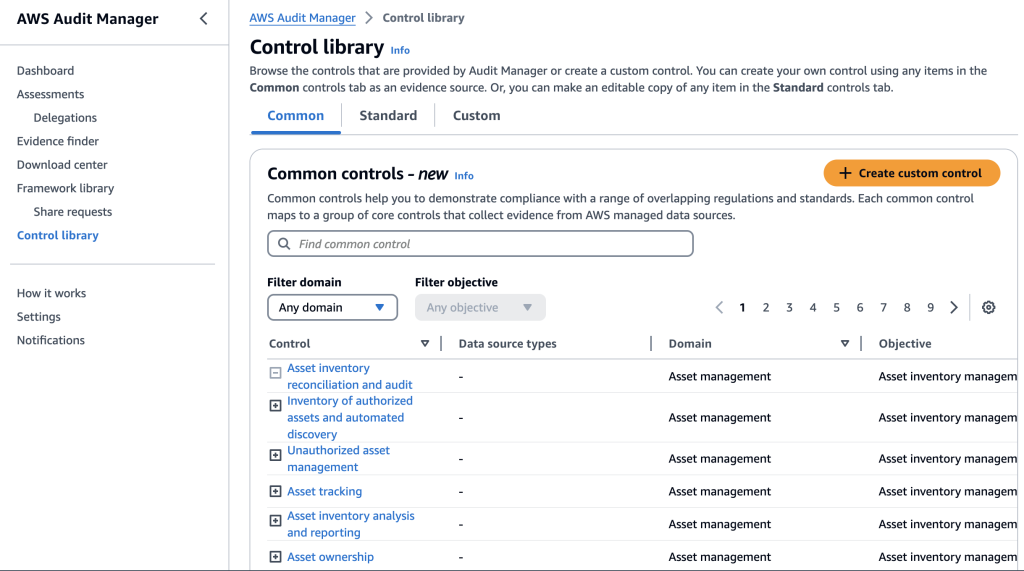This screenshot has height=571, width=1024.
Task: Open the Filter domain dropdown
Action: tap(332, 307)
